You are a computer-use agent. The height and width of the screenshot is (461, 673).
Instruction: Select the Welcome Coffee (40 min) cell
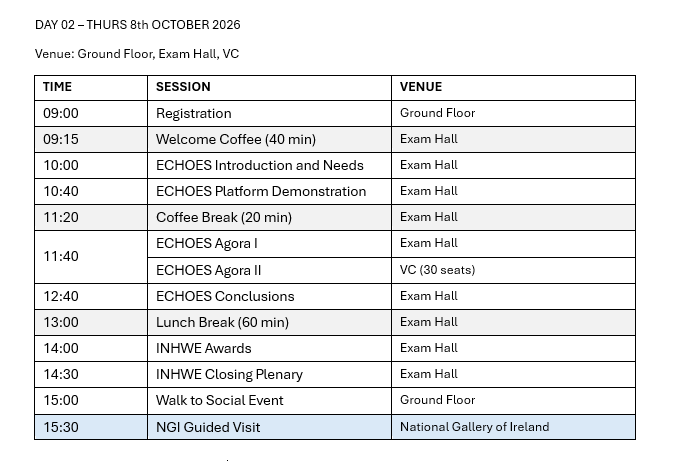(236, 140)
